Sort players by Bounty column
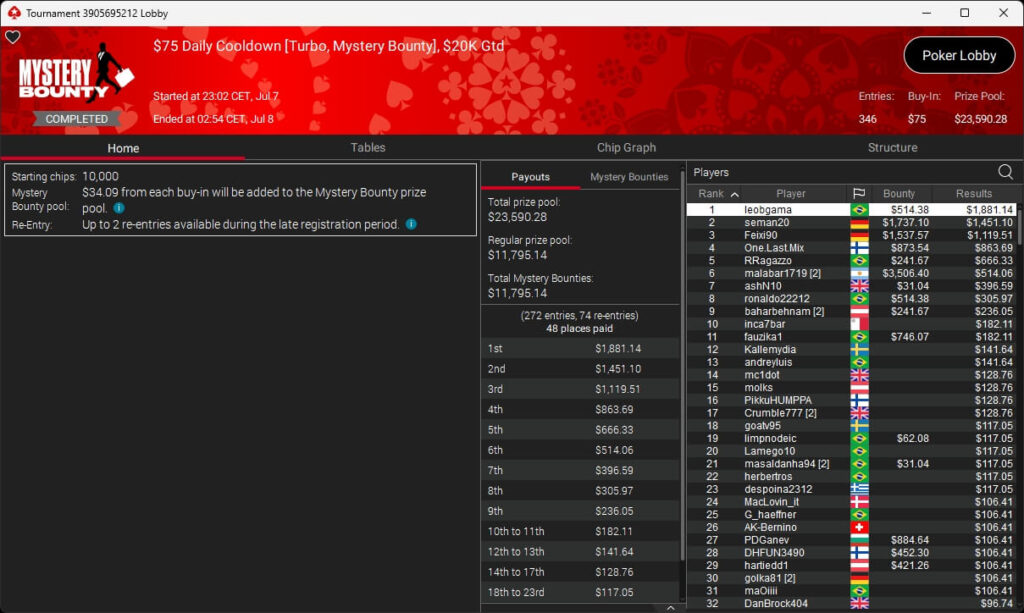1024x613 pixels. (x=899, y=193)
